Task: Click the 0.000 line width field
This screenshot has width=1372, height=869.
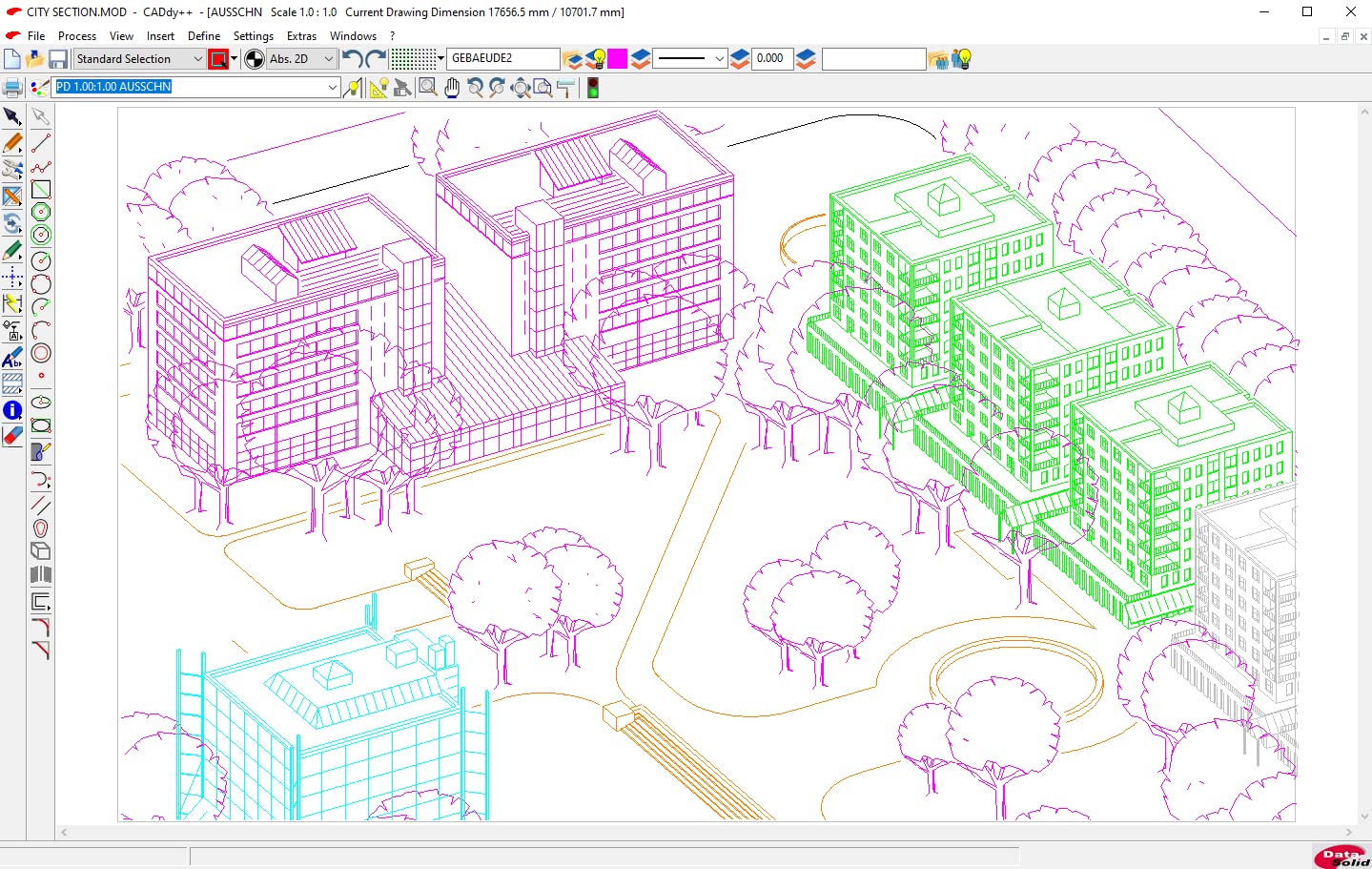Action: point(772,58)
